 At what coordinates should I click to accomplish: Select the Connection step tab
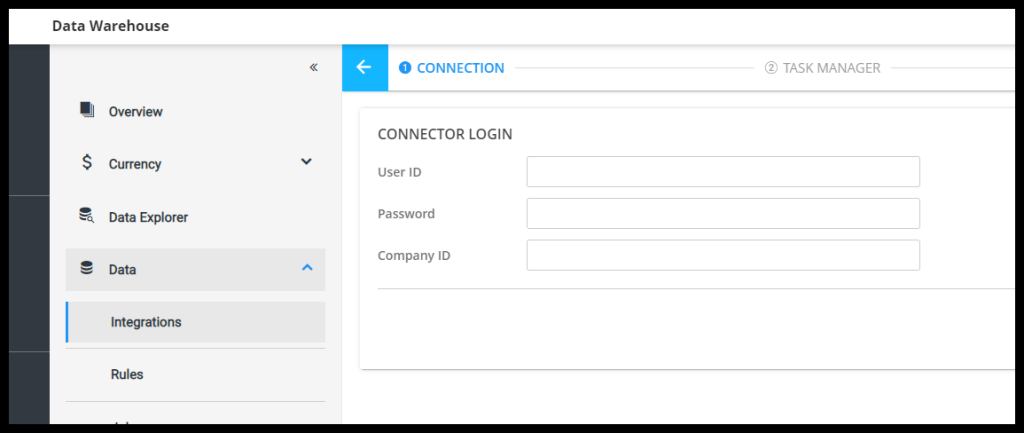pyautogui.click(x=460, y=68)
